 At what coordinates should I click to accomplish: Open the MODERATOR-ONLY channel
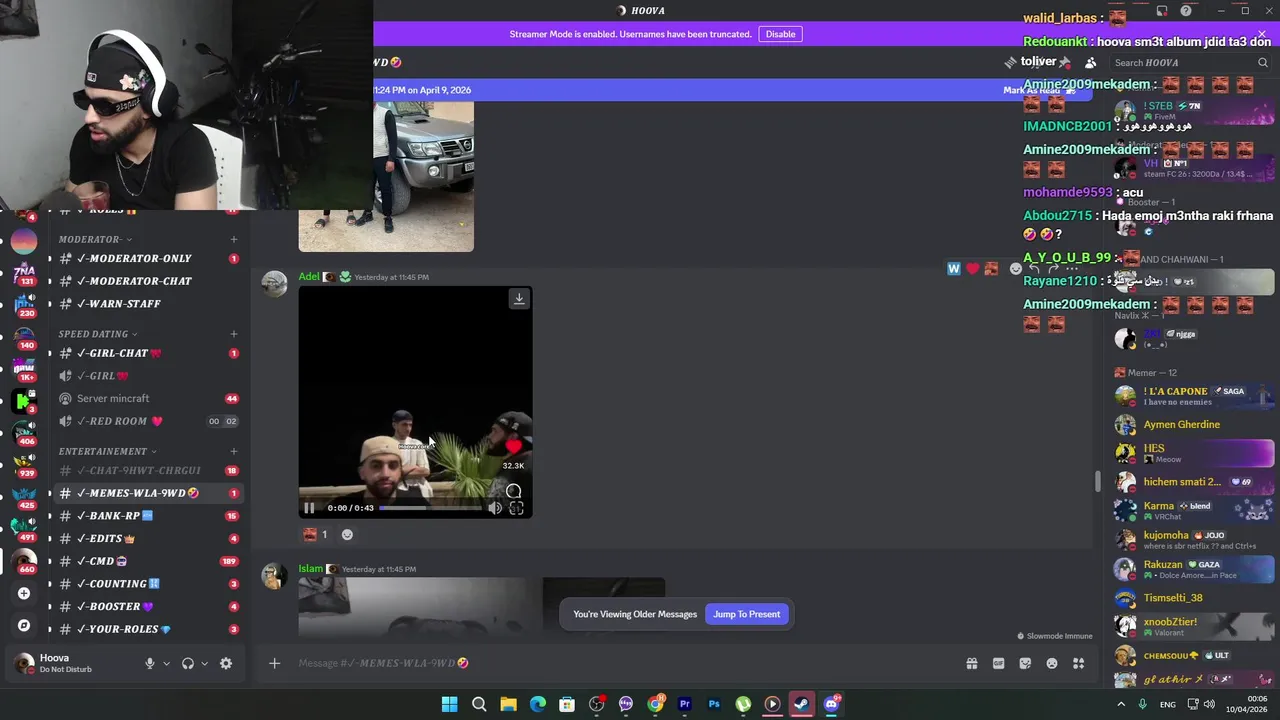click(146, 258)
